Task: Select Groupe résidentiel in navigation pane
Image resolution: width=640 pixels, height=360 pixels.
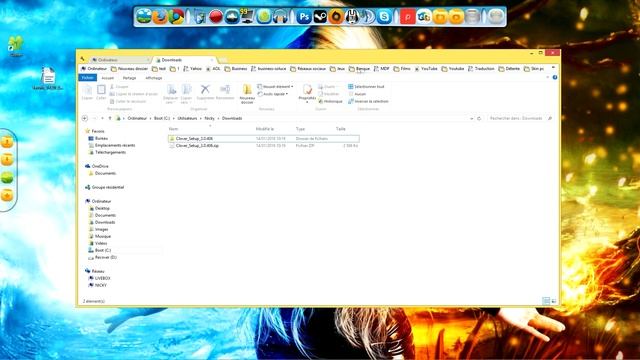Action: click(x=104, y=187)
